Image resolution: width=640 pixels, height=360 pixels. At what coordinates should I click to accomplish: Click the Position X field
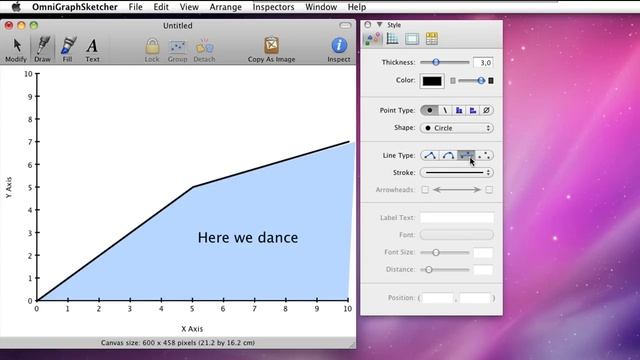click(x=438, y=298)
